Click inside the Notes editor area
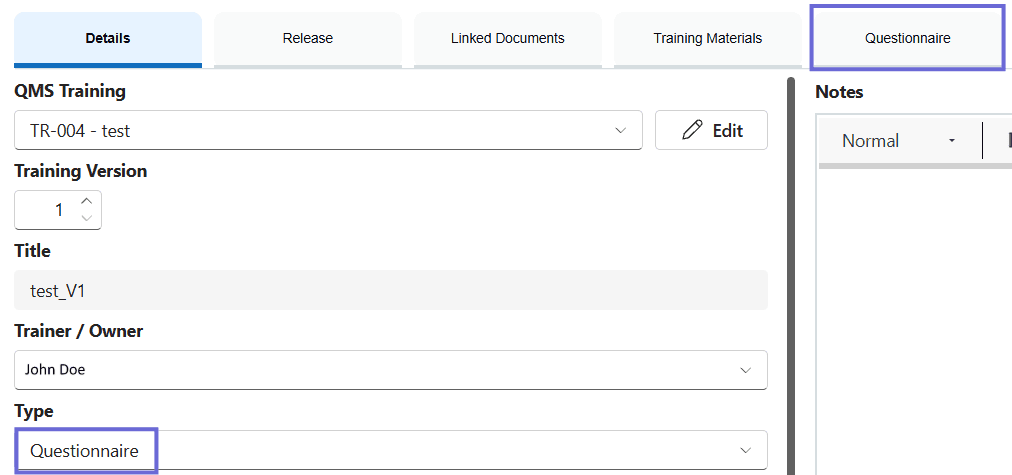The image size is (1012, 475). (914, 321)
